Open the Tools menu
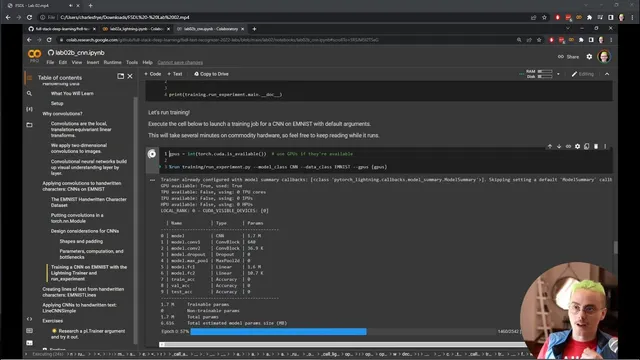The width and height of the screenshot is (640, 360). 132,62
